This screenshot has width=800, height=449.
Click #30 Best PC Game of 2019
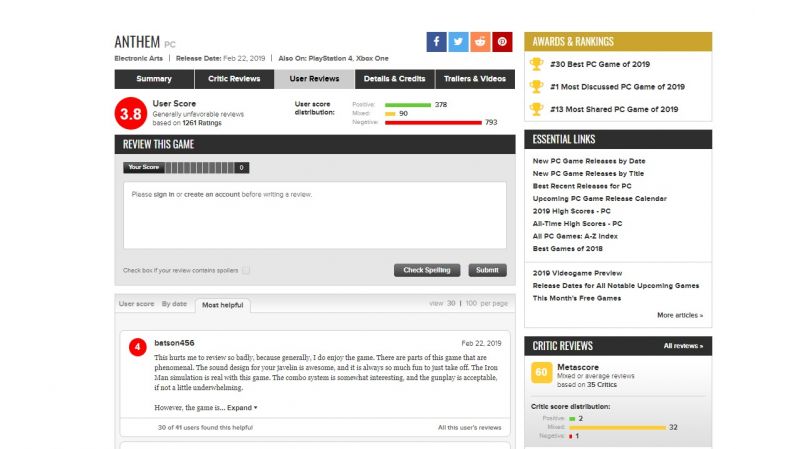click(x=600, y=64)
